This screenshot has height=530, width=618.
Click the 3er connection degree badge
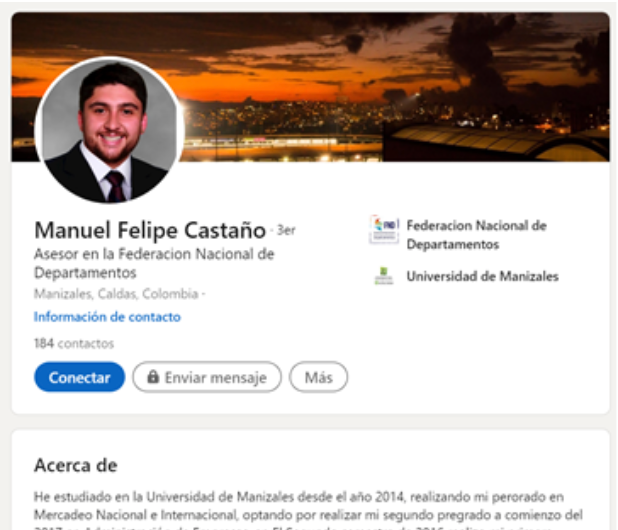pos(286,230)
